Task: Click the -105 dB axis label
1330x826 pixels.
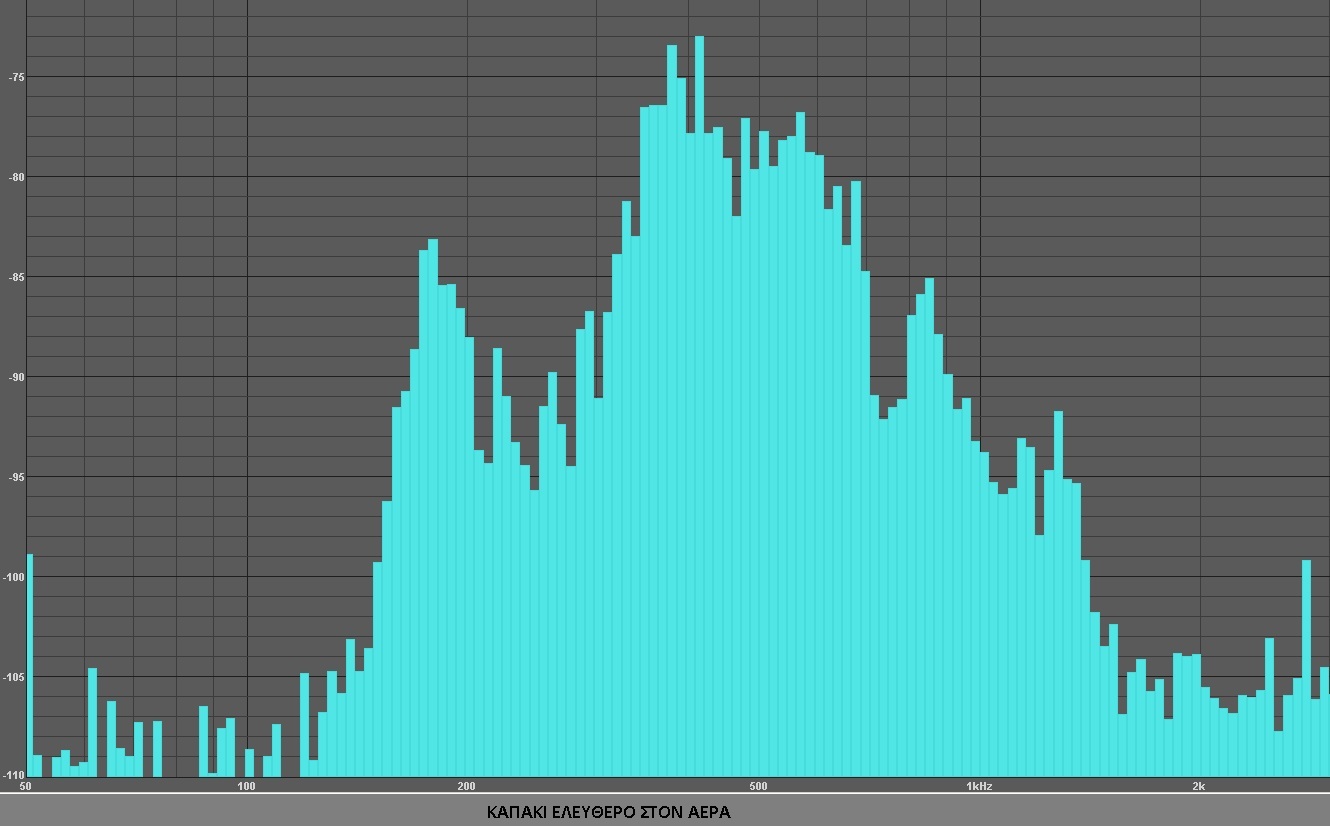Action: click(15, 677)
